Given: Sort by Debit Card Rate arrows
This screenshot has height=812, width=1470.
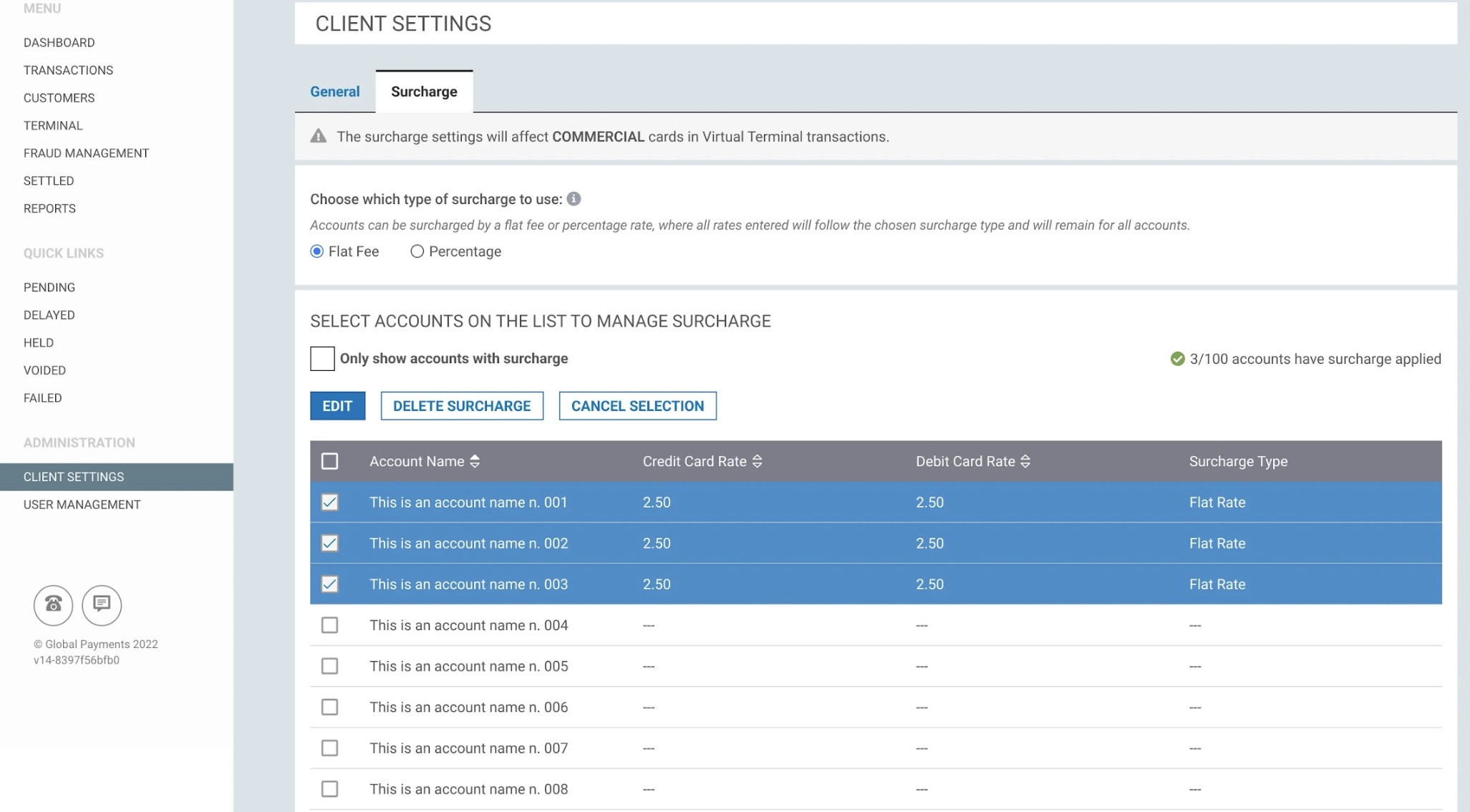Looking at the screenshot, I should [x=1025, y=461].
